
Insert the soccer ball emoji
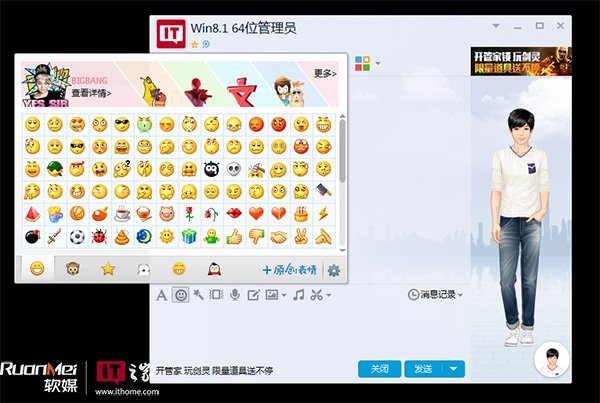(x=77, y=237)
